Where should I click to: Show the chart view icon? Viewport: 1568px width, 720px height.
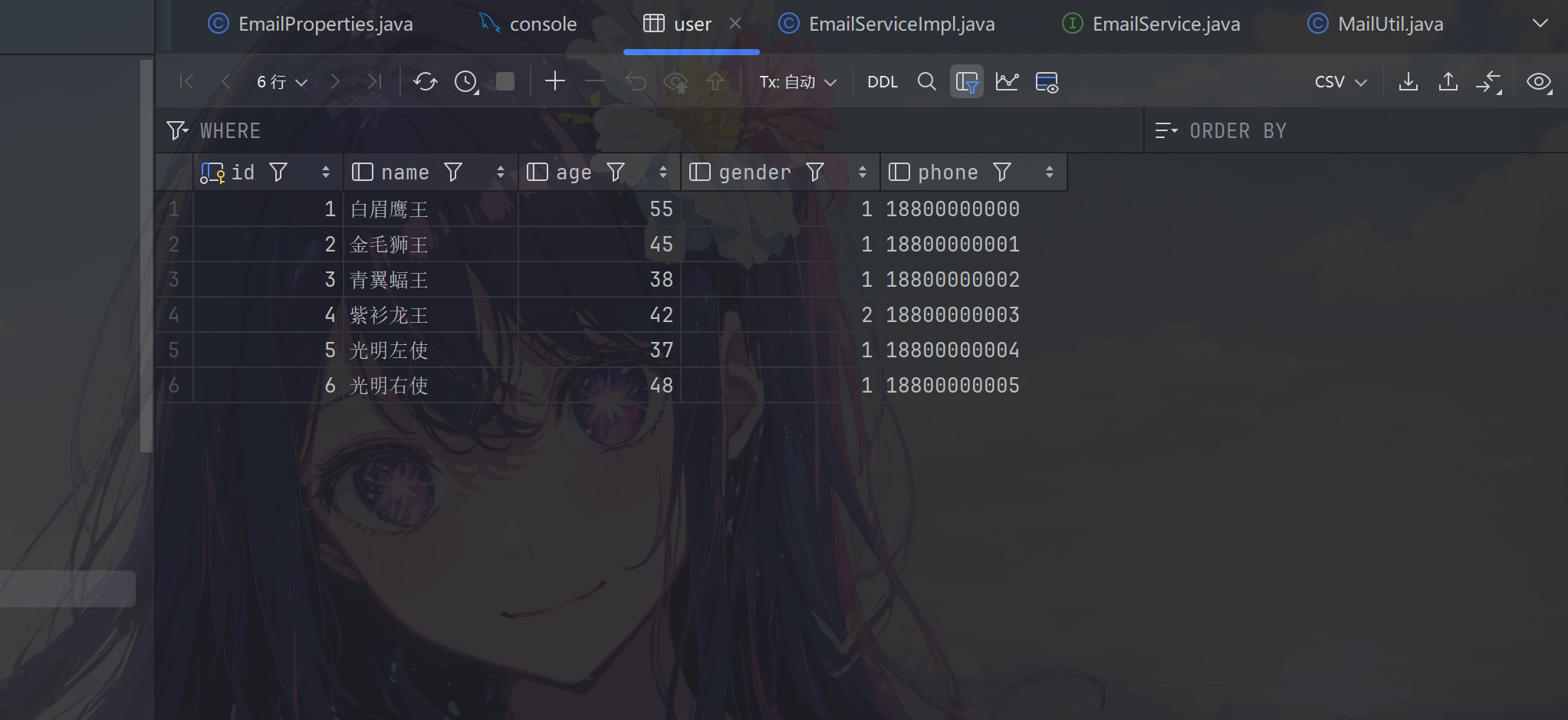click(1007, 81)
